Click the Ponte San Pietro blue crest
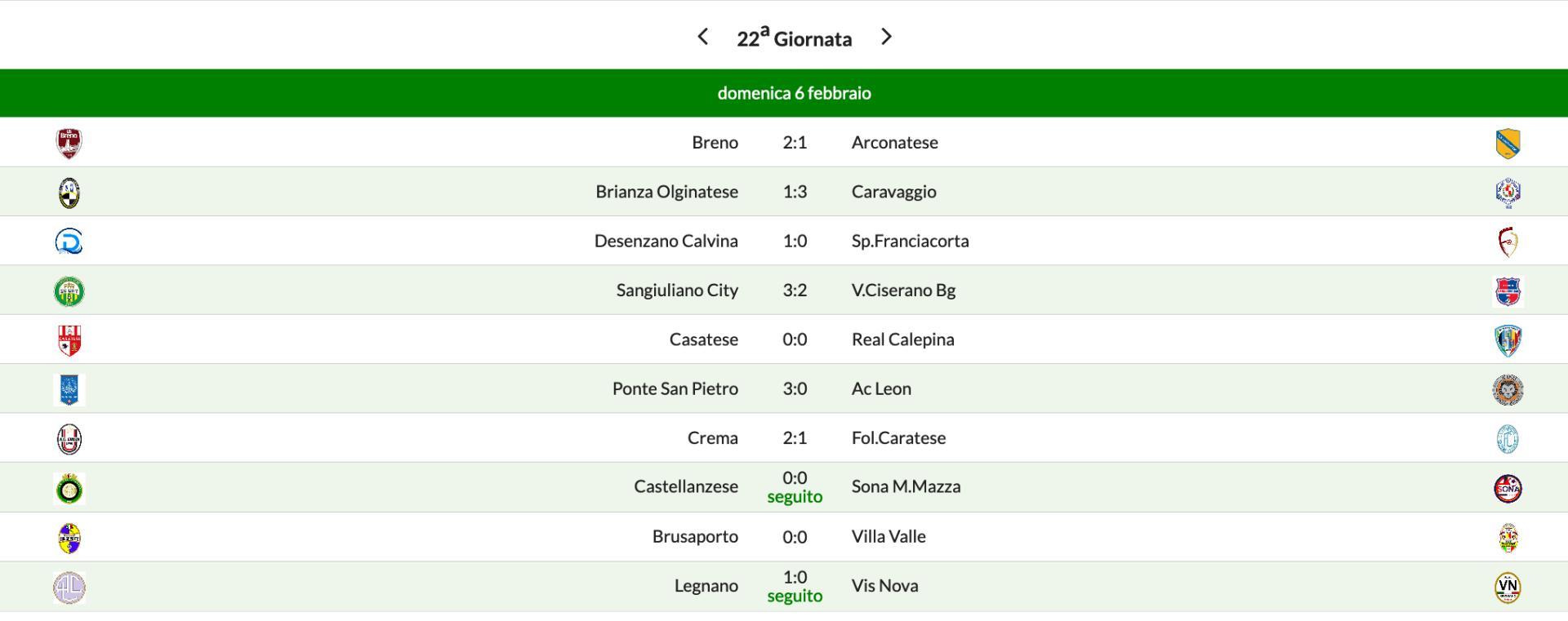 [x=69, y=390]
